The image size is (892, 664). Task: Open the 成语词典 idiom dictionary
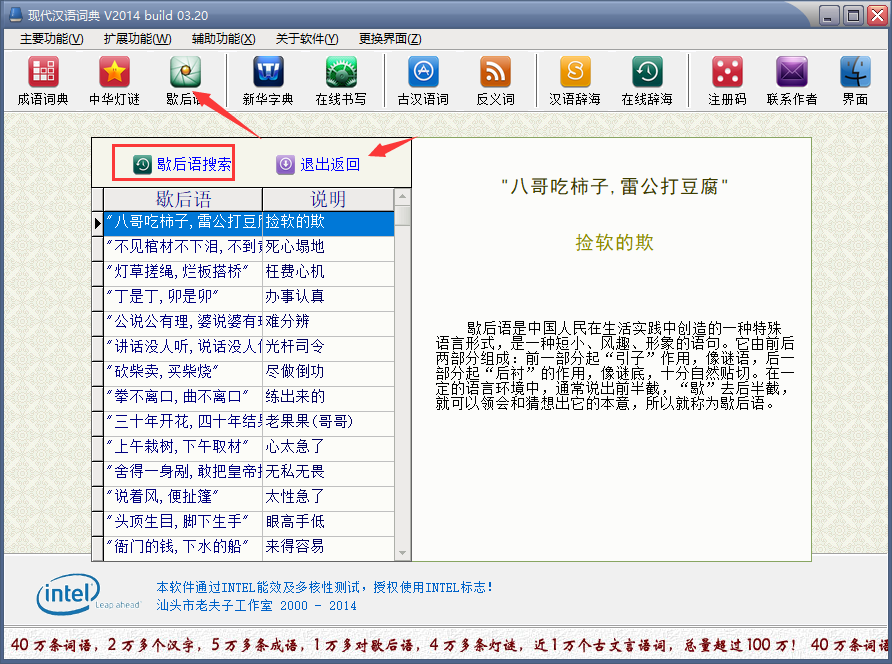(43, 80)
